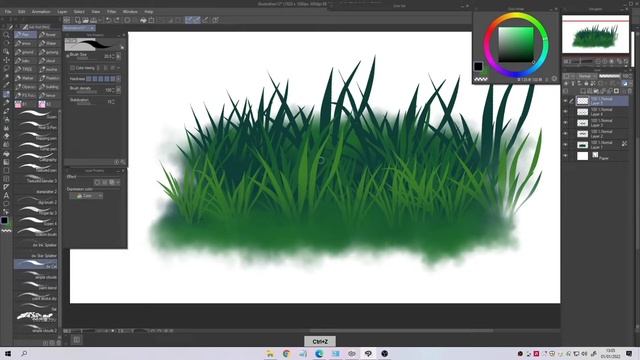Open the Window menu

point(130,12)
